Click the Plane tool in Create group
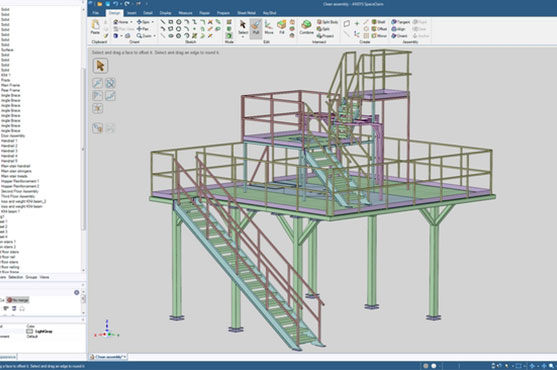This screenshot has height=370, width=557. (x=347, y=23)
